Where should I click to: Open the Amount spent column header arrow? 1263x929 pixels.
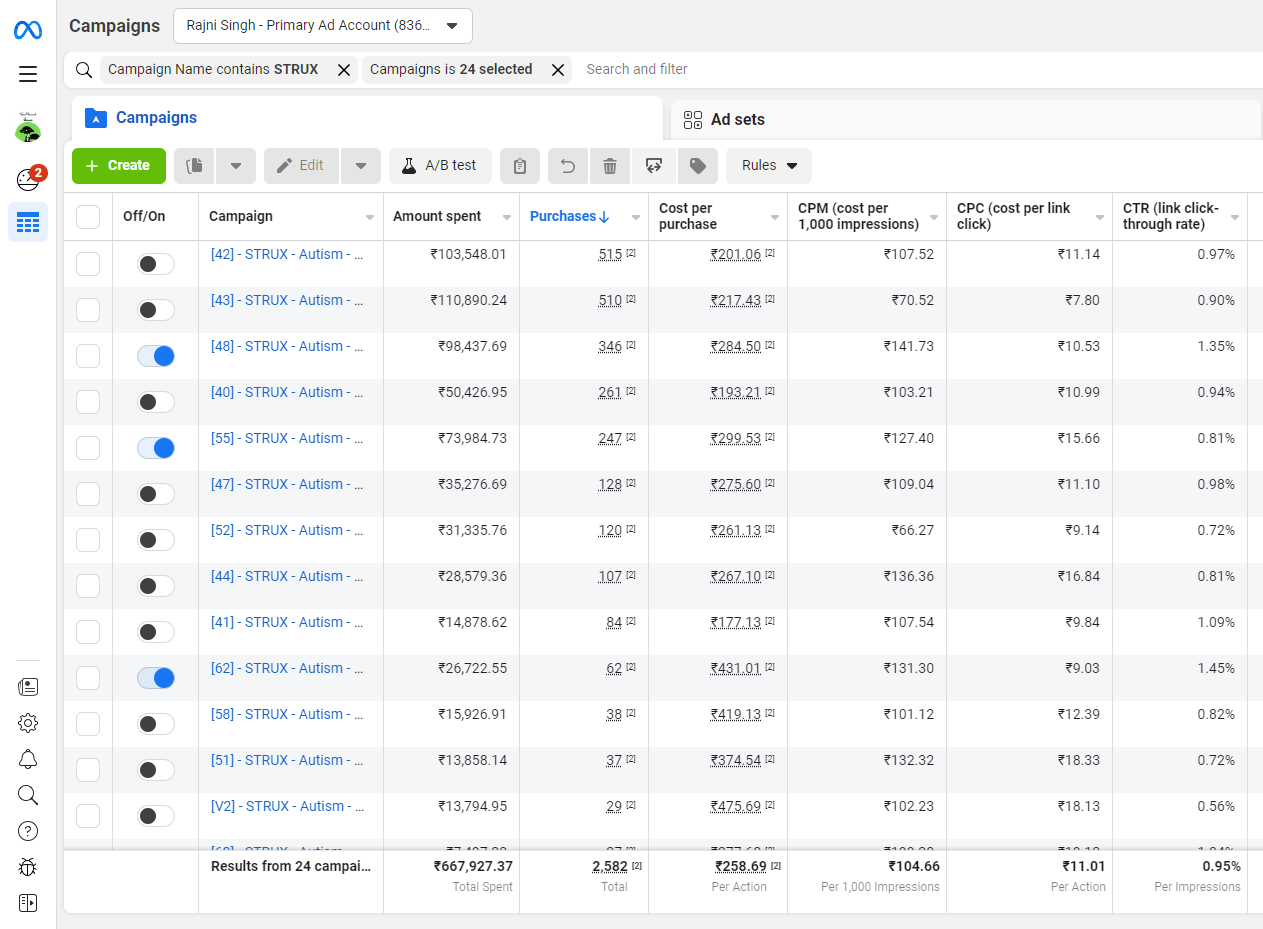506,217
